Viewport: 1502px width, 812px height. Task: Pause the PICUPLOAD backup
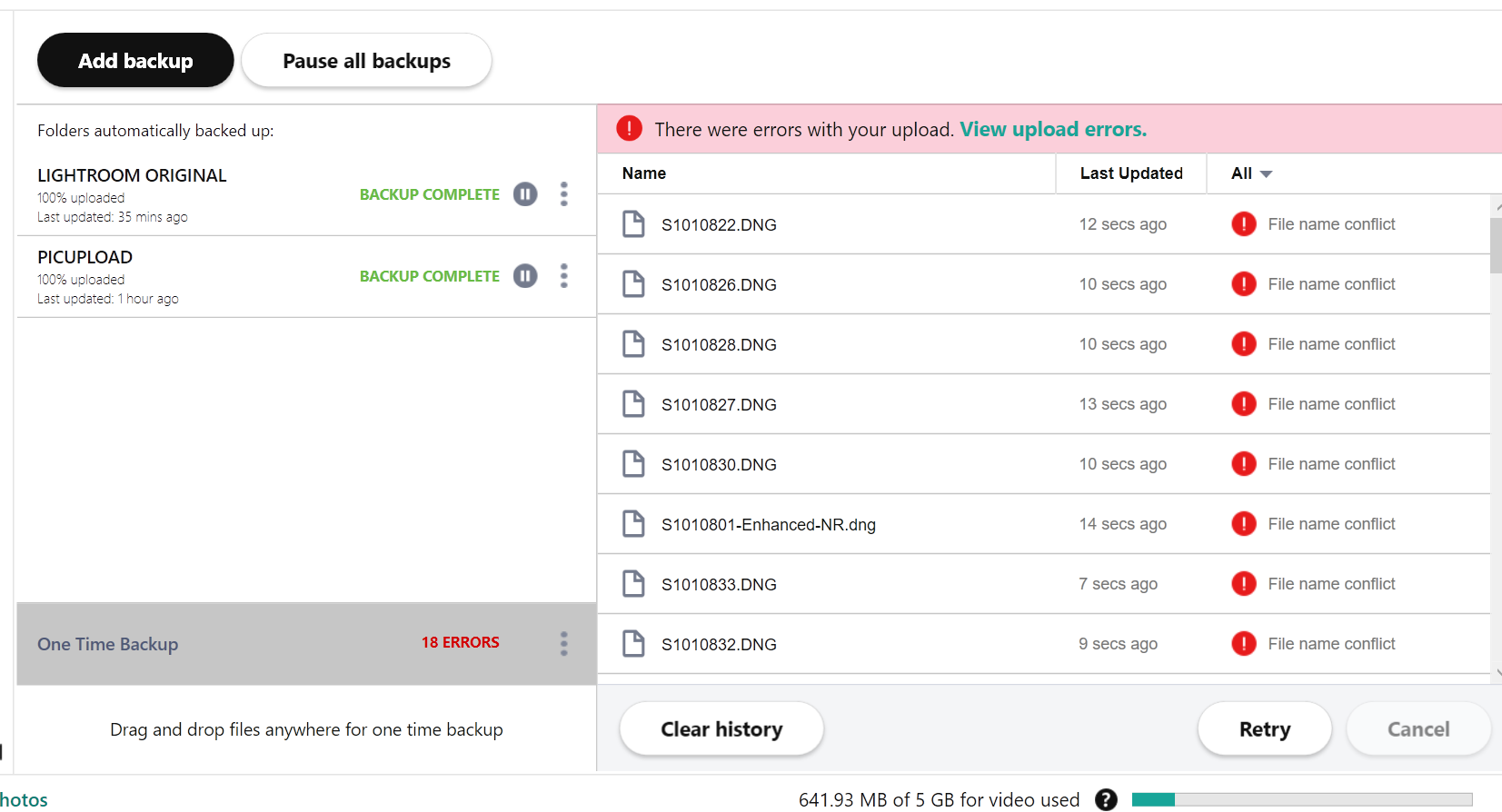[525, 276]
